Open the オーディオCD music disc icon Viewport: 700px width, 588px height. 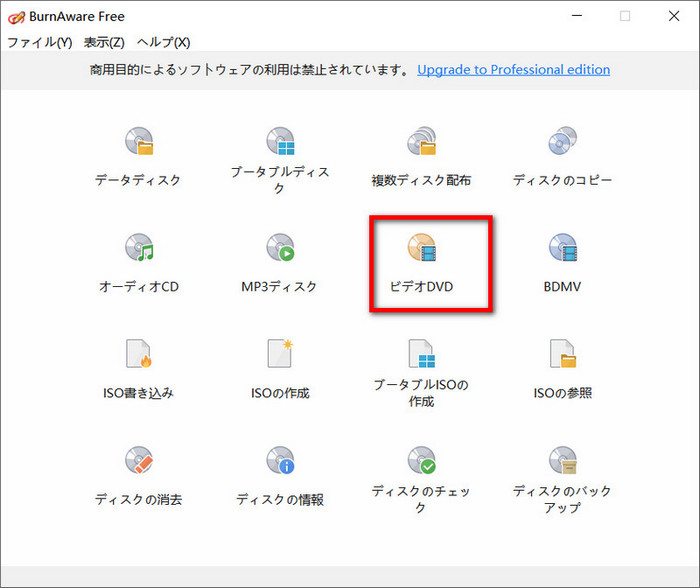point(139,247)
